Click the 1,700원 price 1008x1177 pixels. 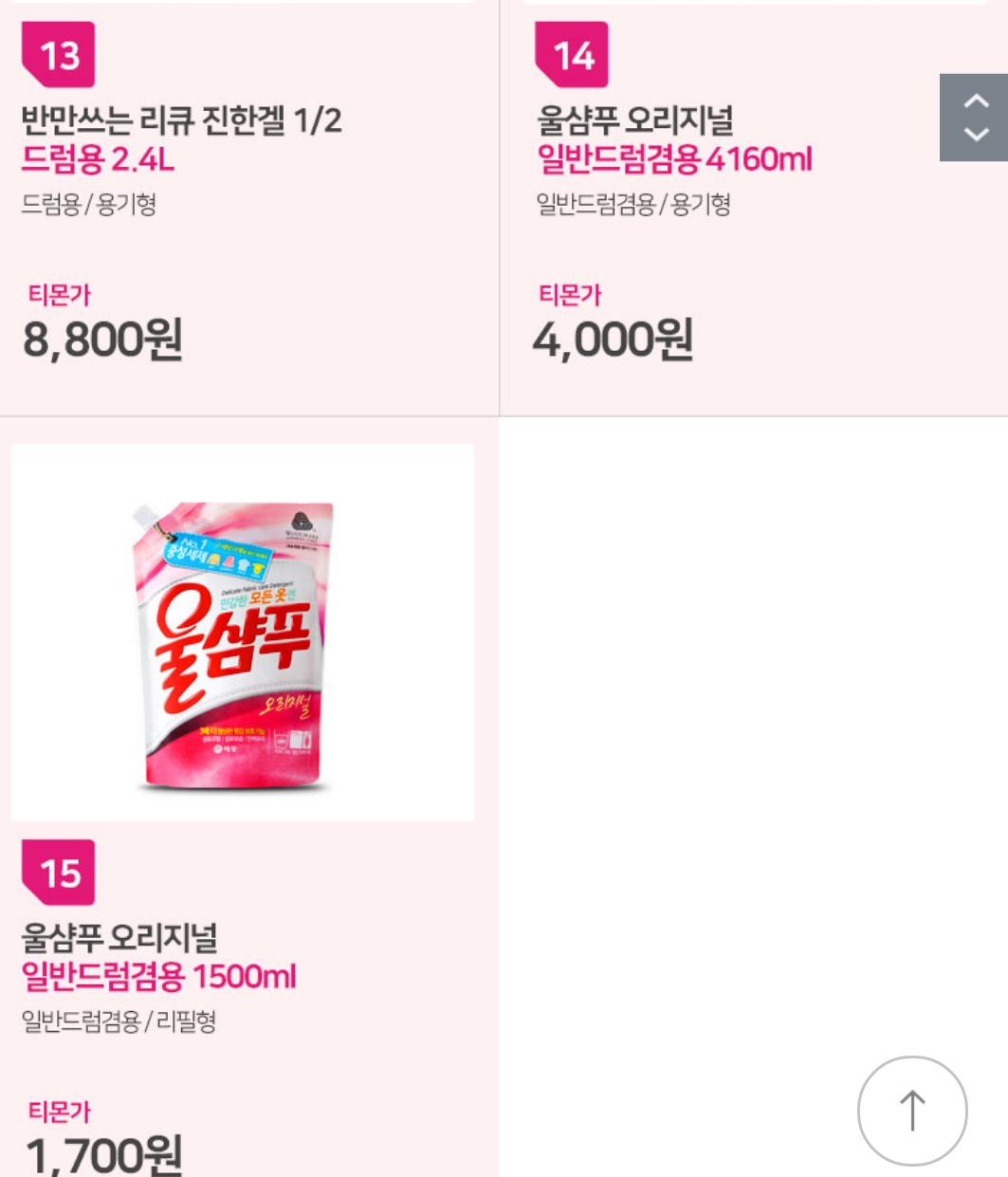point(102,1154)
